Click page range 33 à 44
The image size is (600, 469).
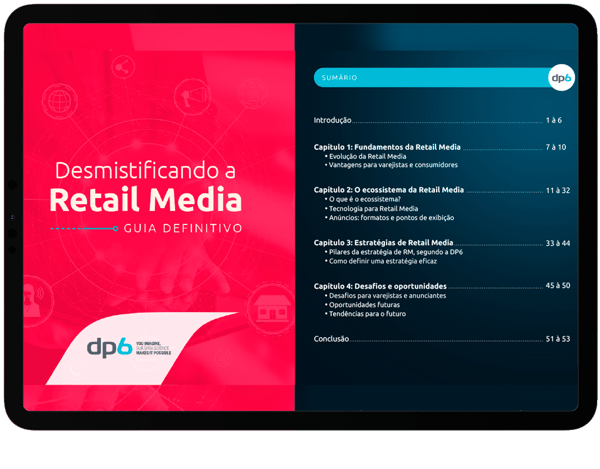point(558,243)
